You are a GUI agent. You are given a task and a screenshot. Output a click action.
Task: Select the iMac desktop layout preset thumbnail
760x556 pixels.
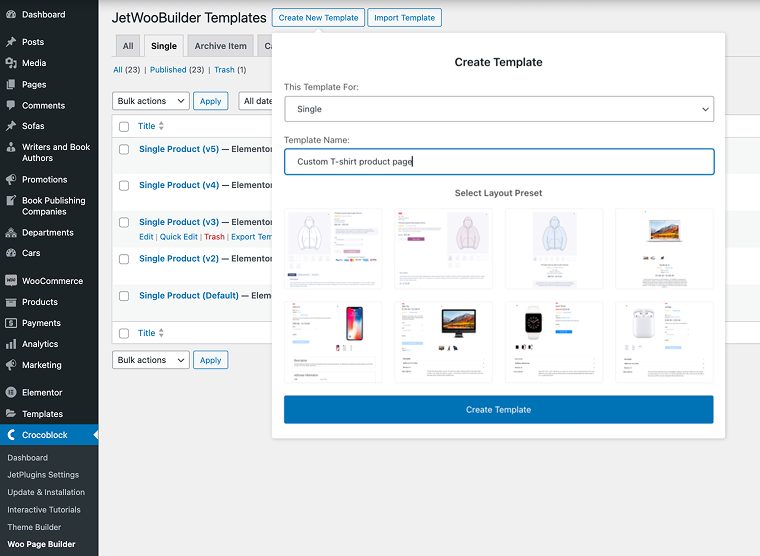443,342
